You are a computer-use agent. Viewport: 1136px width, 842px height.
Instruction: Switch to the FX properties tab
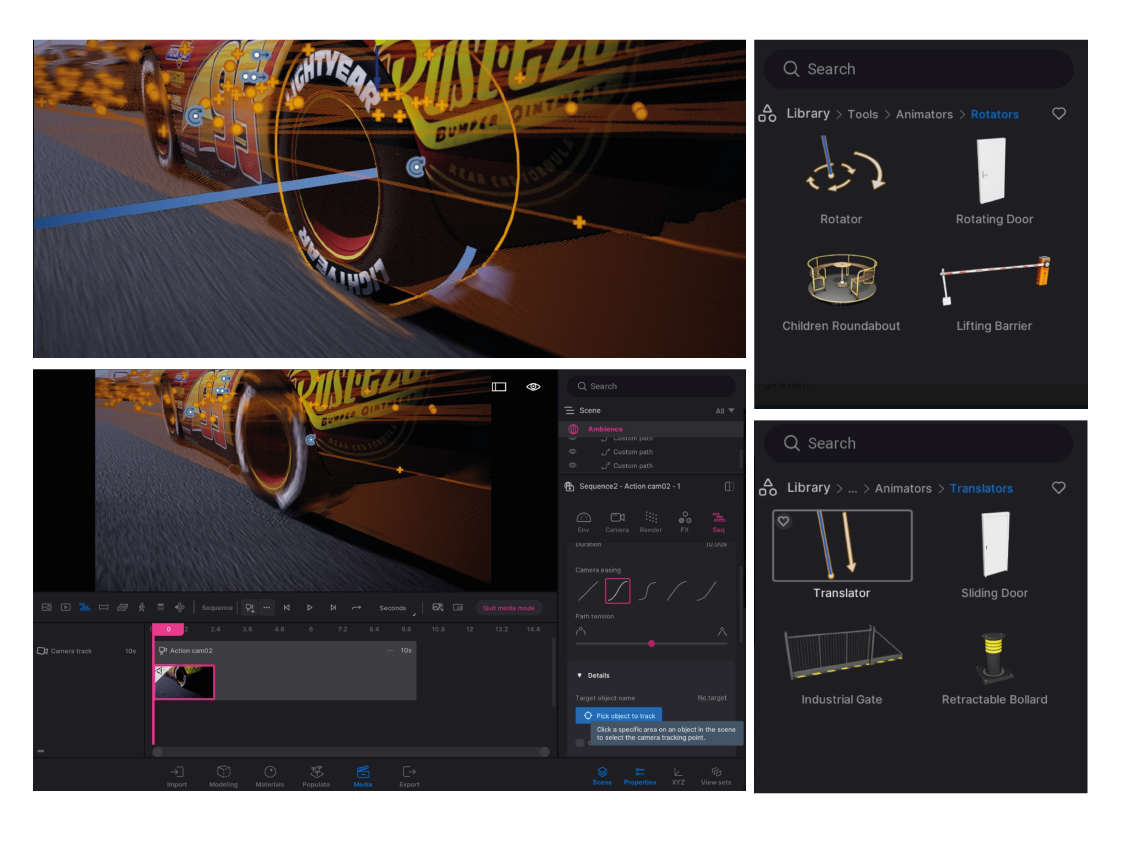click(685, 521)
